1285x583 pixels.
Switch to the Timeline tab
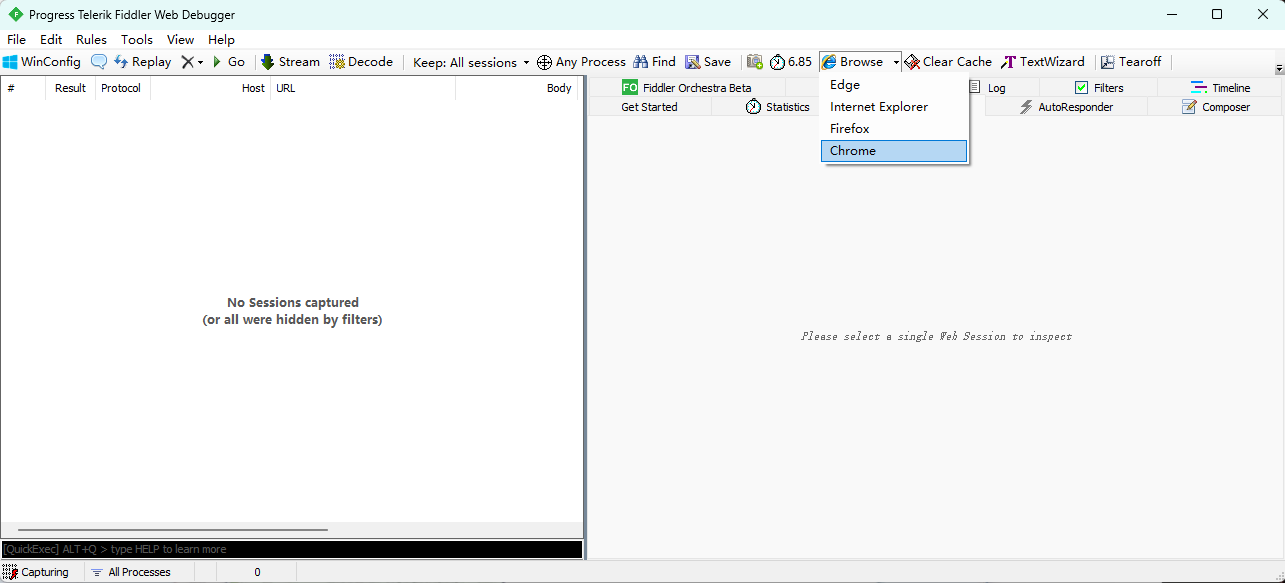click(1220, 88)
